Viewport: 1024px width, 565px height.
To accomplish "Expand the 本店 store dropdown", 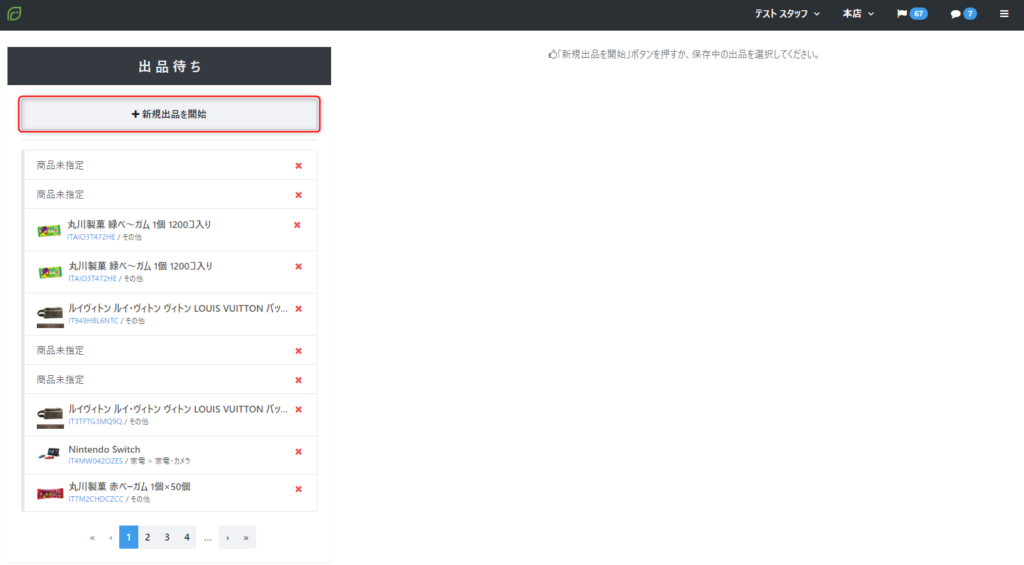I will pos(857,14).
